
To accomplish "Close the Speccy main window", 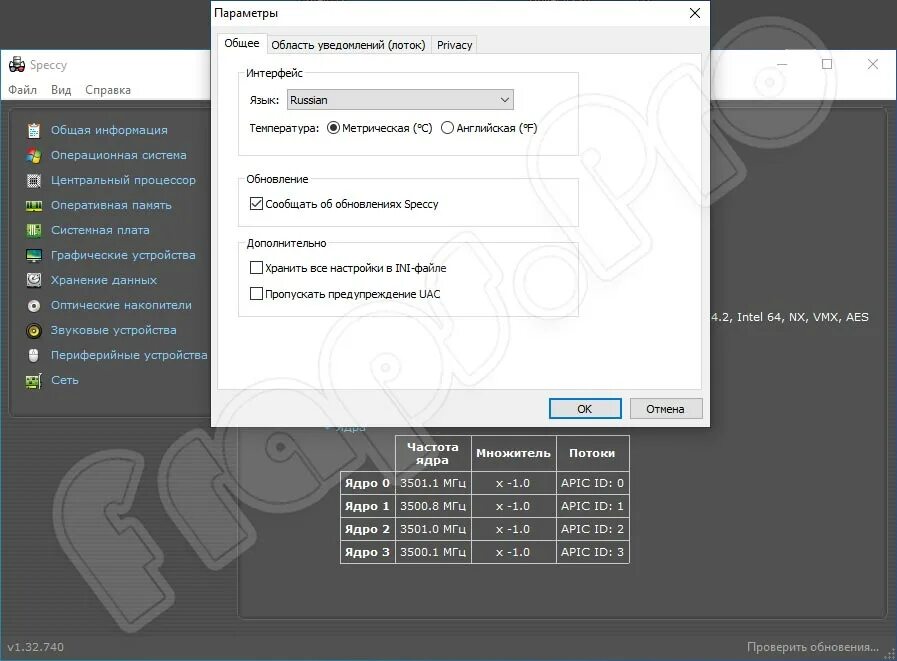I will click(872, 64).
